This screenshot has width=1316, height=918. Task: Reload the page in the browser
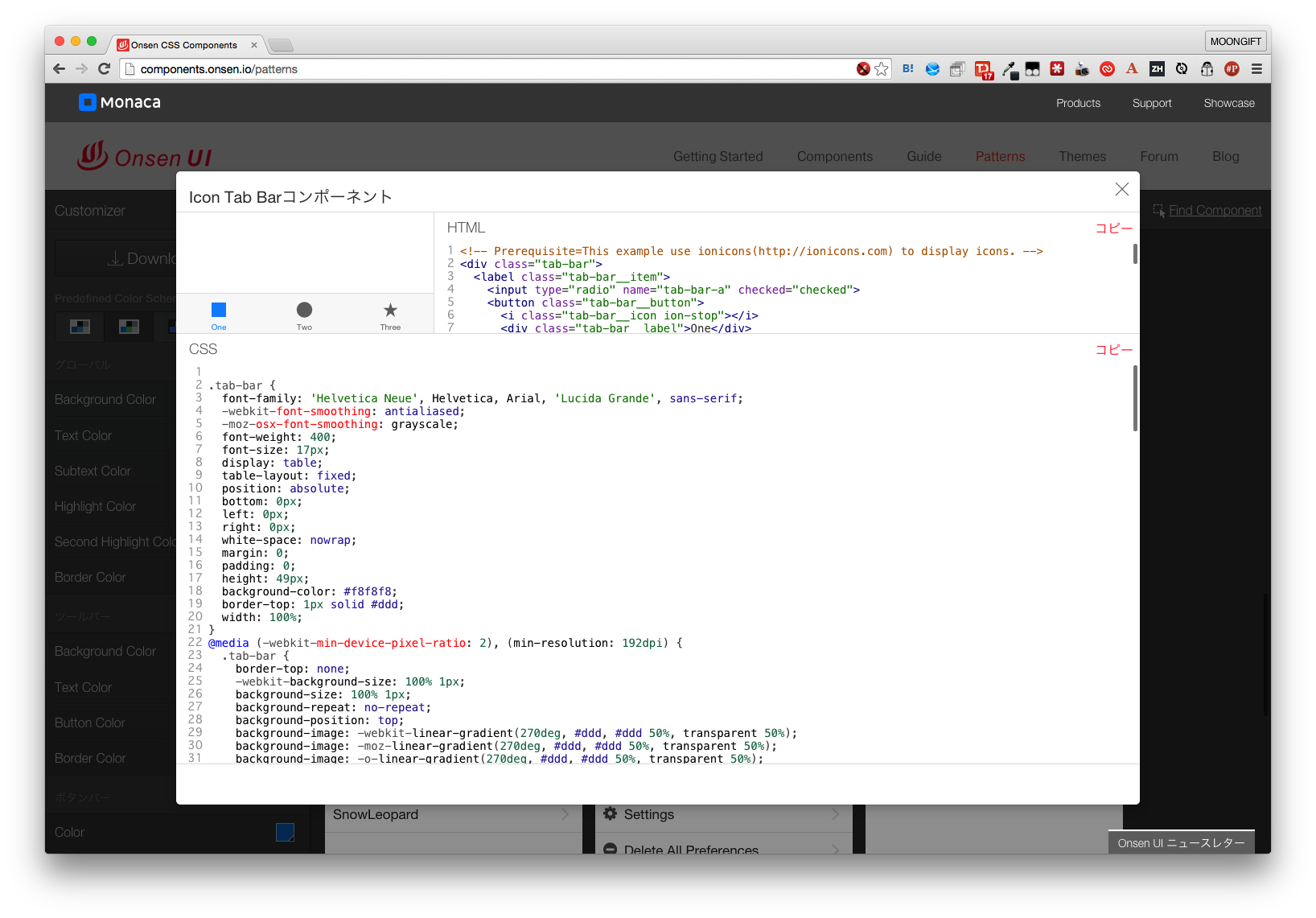104,69
